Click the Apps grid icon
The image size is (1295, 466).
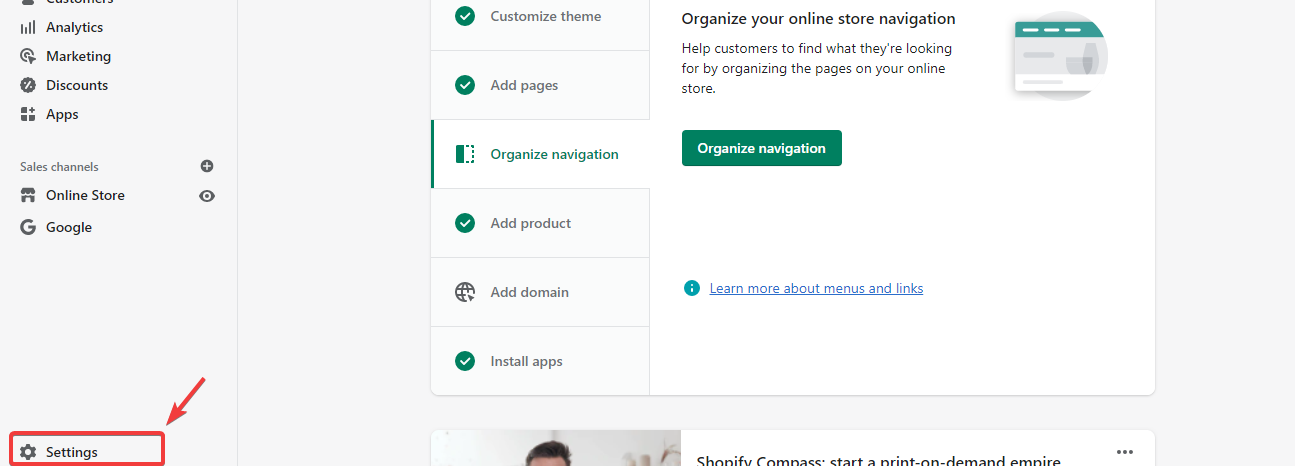28,114
